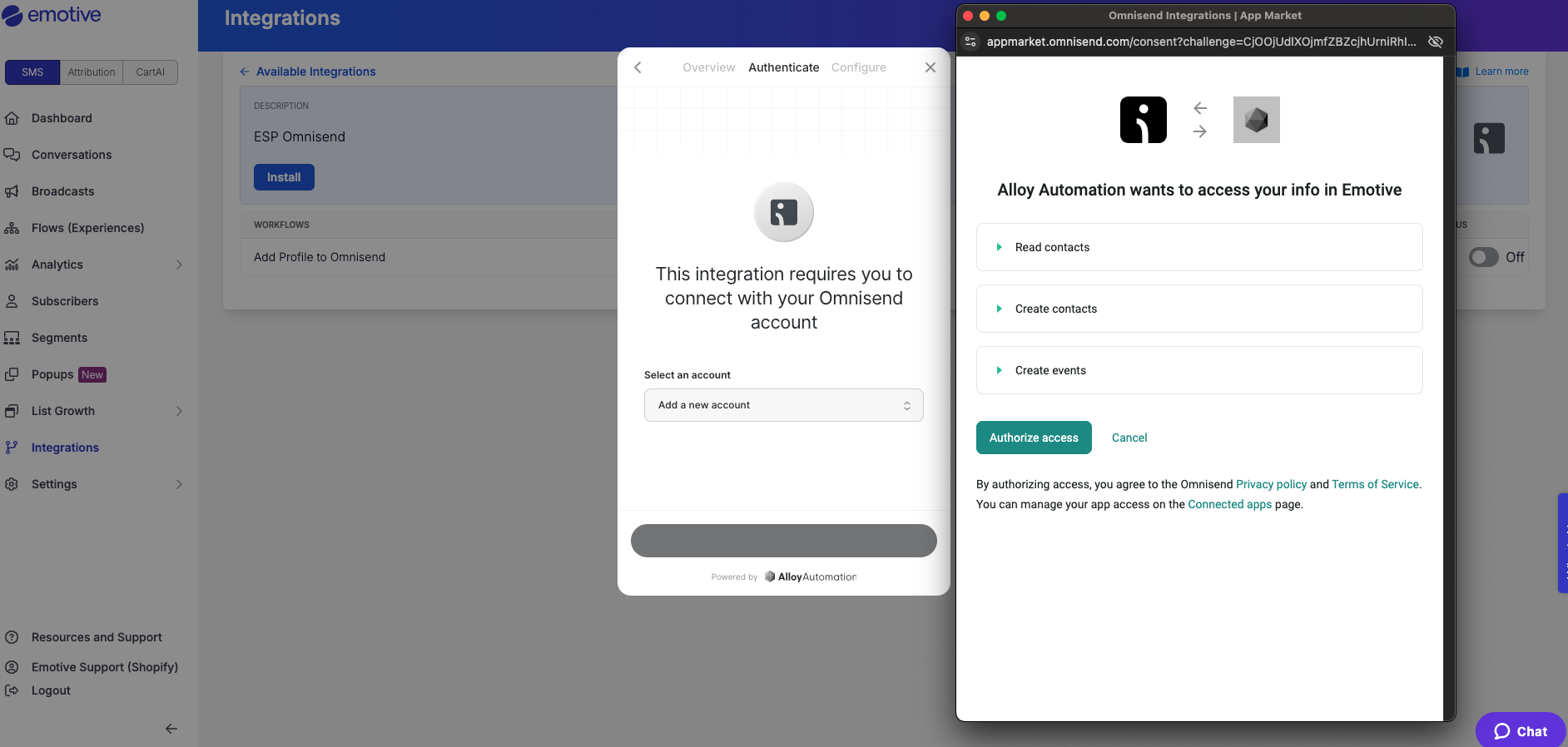
Task: Go back with modal chevron arrow
Action: pos(638,67)
